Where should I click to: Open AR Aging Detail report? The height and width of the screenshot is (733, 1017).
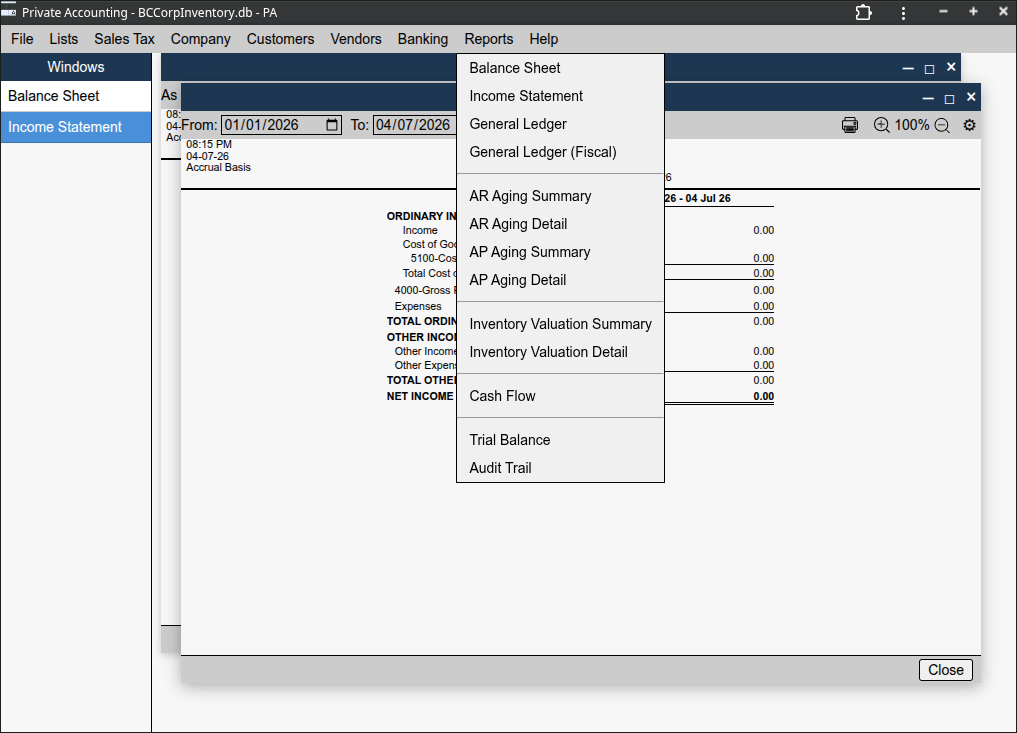point(560,224)
